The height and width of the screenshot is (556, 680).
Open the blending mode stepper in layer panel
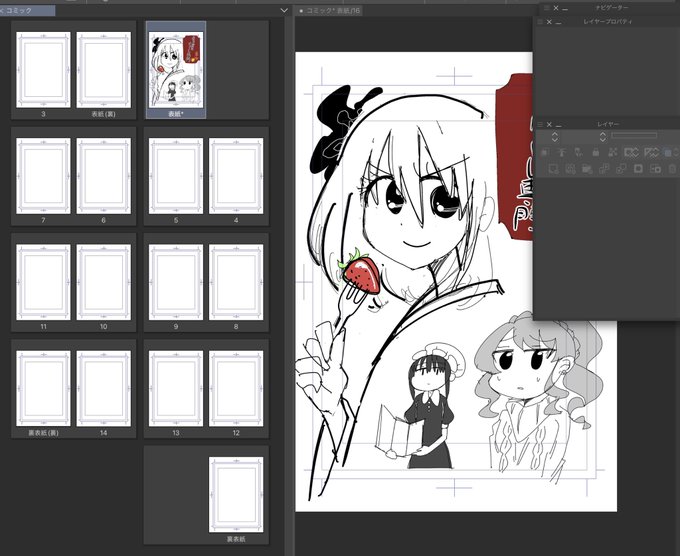point(555,137)
